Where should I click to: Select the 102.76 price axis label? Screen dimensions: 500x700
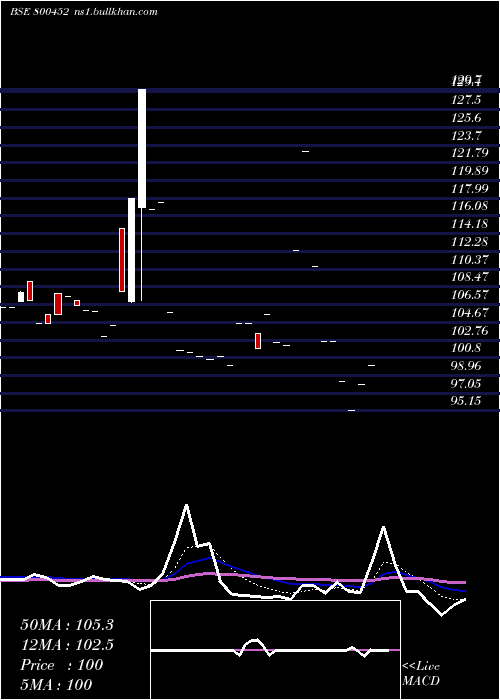[469, 330]
